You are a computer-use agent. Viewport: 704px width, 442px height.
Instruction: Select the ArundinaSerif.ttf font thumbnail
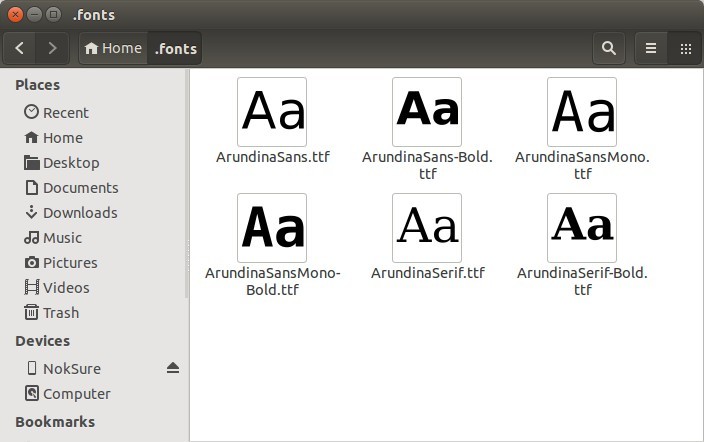tap(427, 228)
